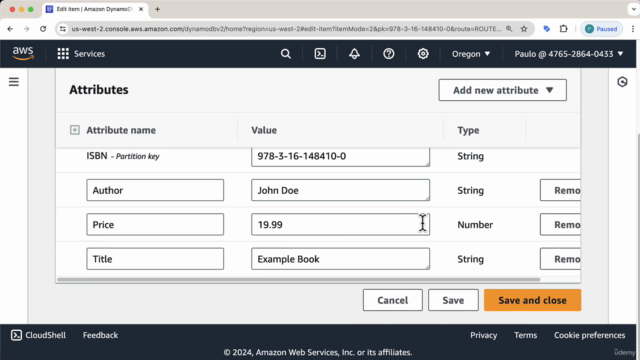This screenshot has width=640, height=360.
Task: Edit the Title attribute name field
Action: (x=155, y=259)
